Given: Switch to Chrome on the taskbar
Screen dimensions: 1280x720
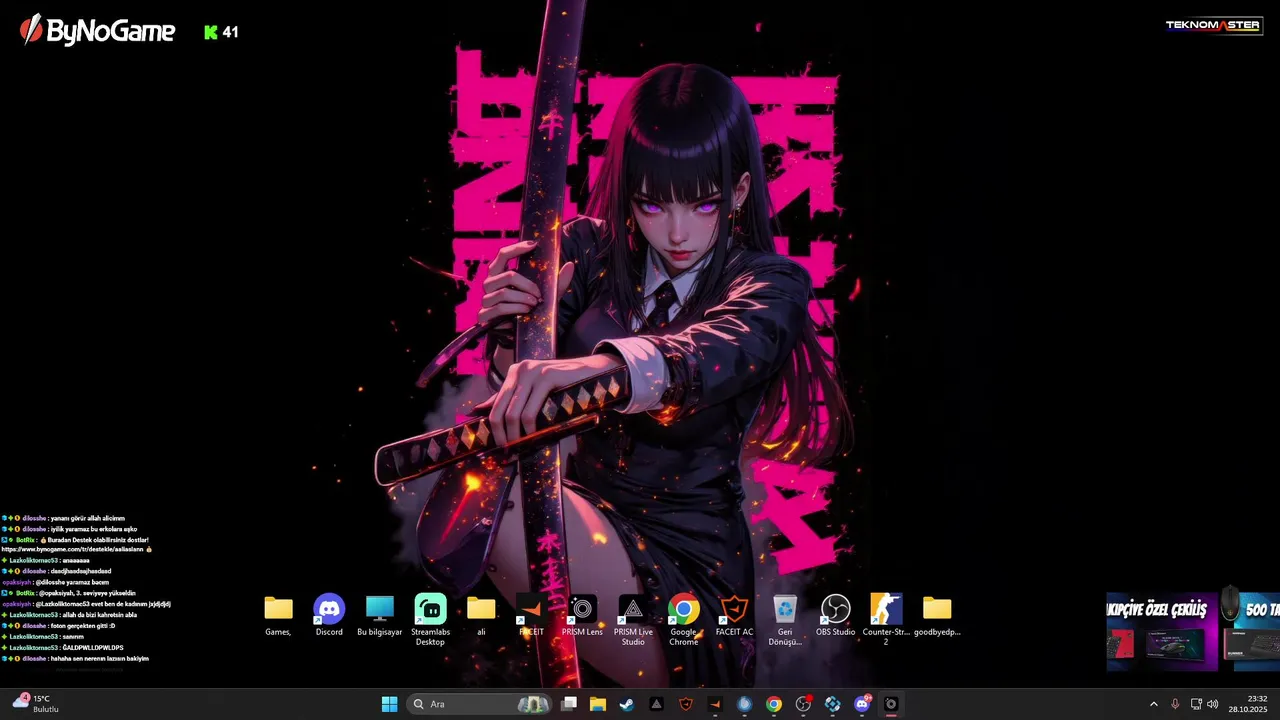Looking at the screenshot, I should [x=774, y=704].
